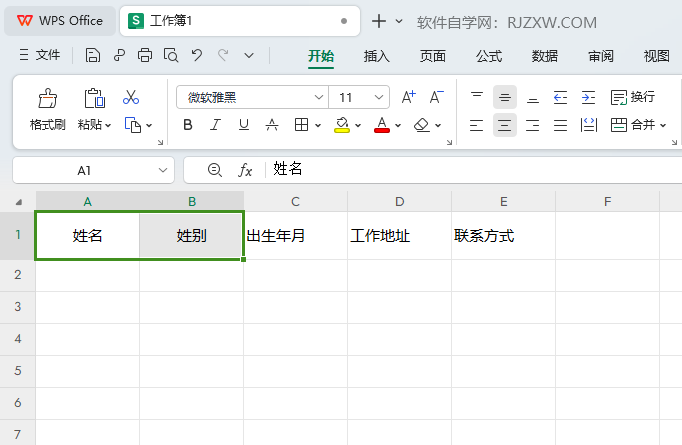
Task: Click the Paste clipboard icon
Action: [94, 98]
